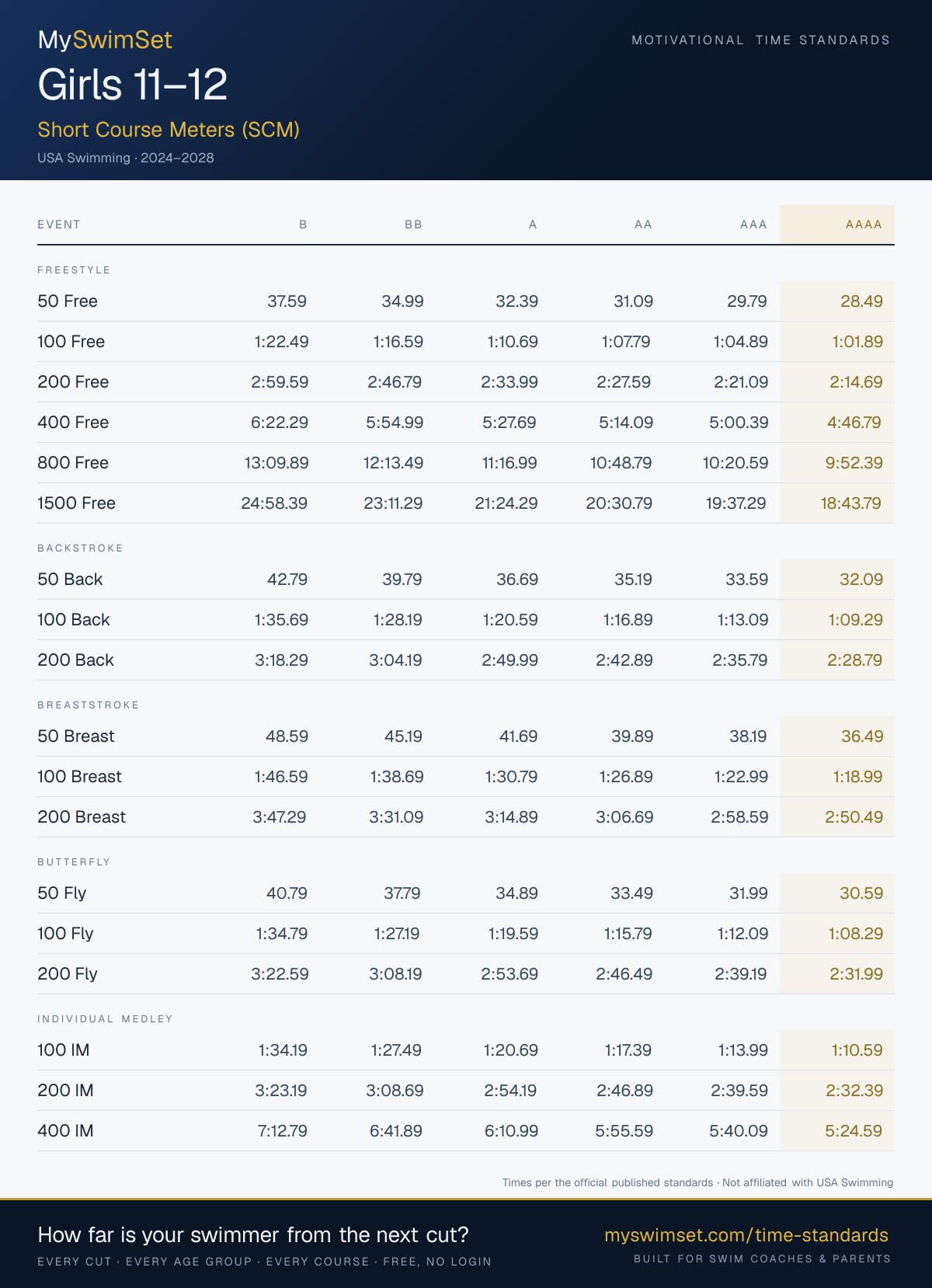Select the official published standards disclaimer

(697, 1182)
